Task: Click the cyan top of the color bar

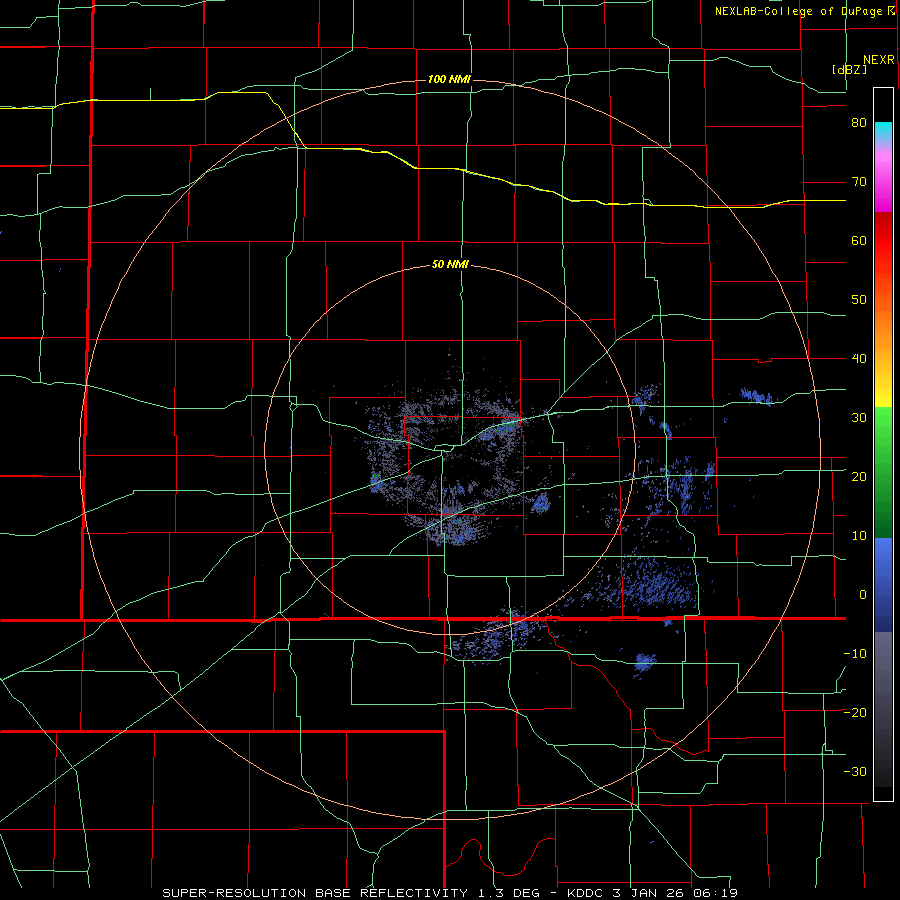Action: [x=883, y=130]
